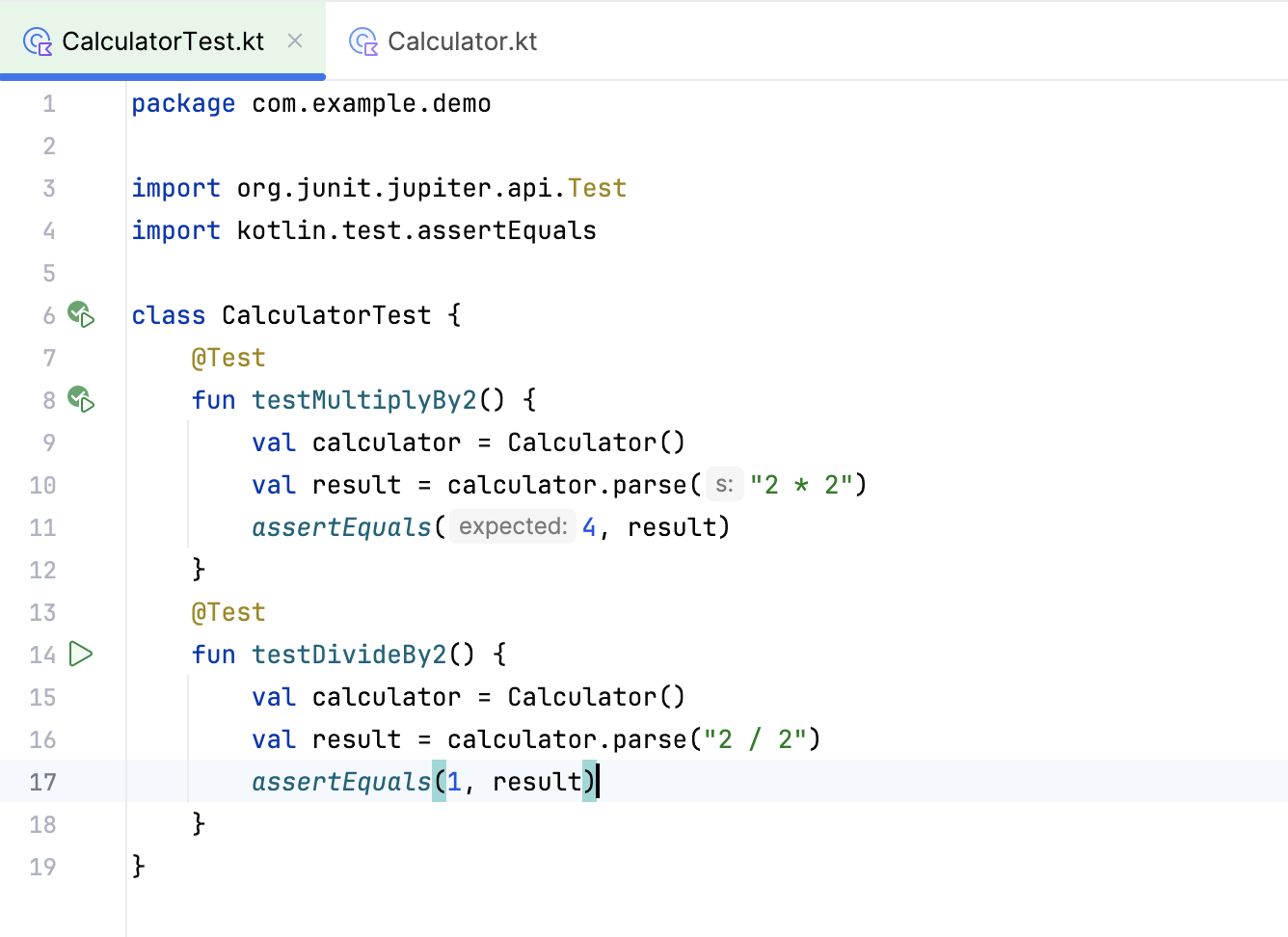Click assertEquals call on line 17
The height and width of the screenshot is (937, 1288).
click(340, 781)
